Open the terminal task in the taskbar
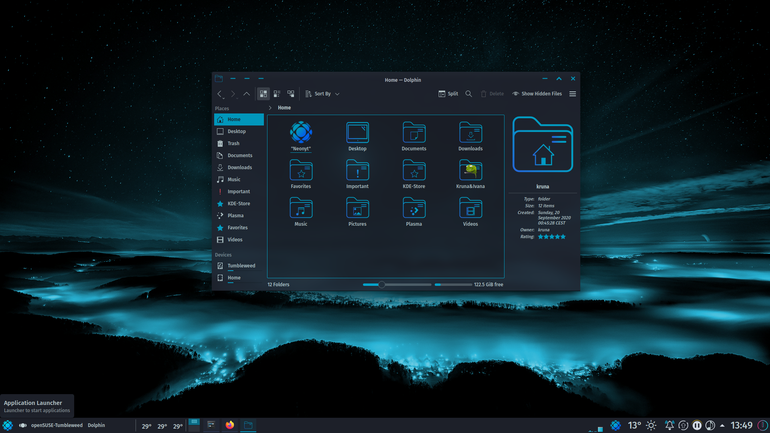Screen dimensions: 770x433 (x=211, y=425)
